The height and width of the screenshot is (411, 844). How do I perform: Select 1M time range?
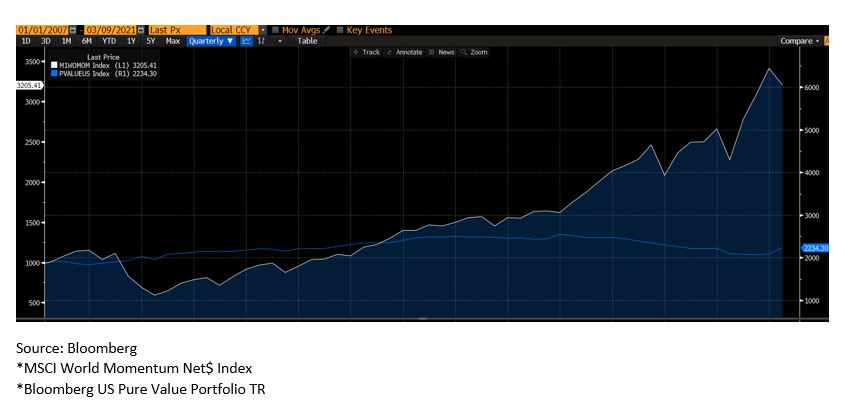[66, 41]
